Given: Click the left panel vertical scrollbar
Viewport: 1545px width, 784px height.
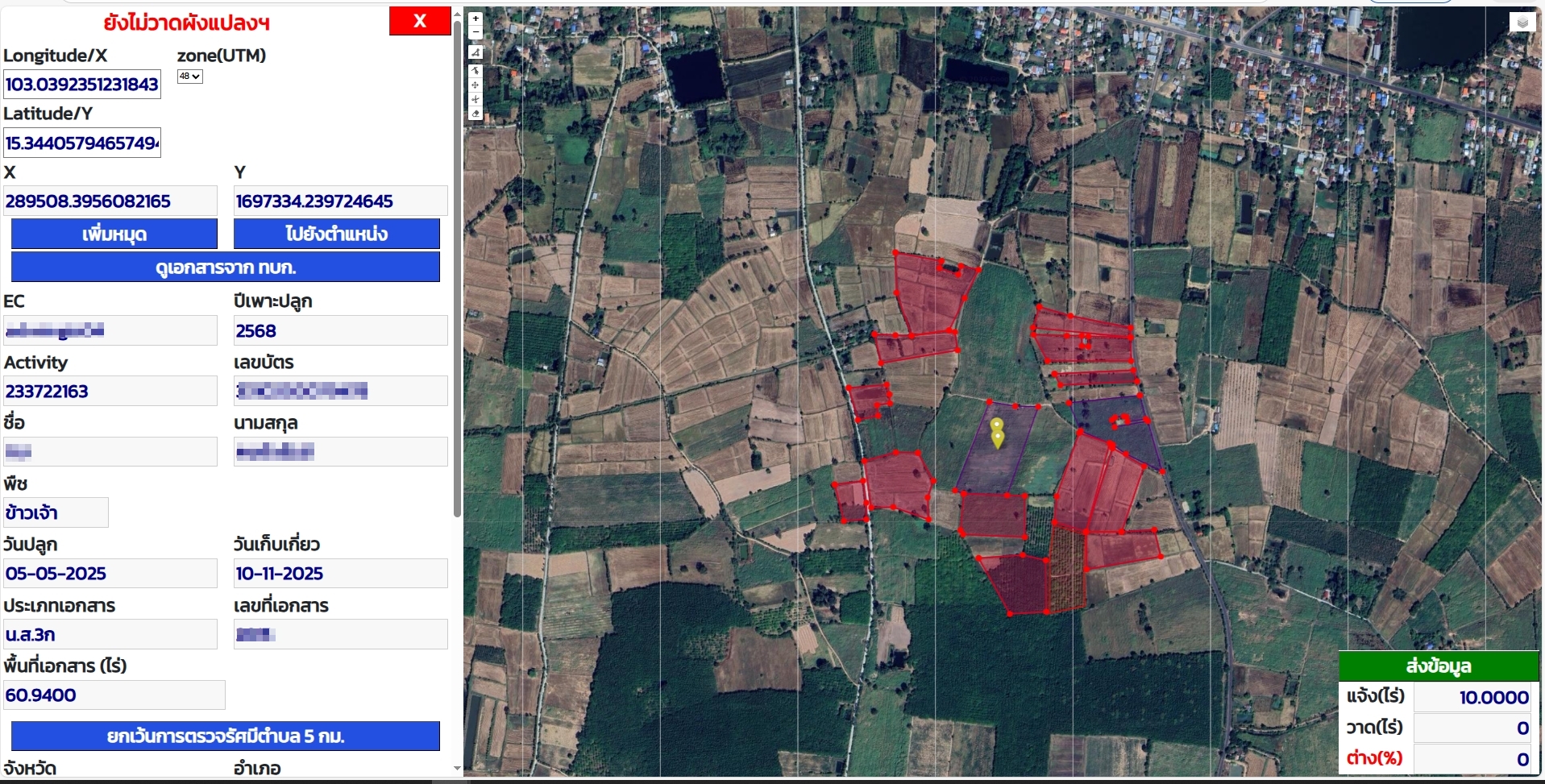Looking at the screenshot, I should 457,266.
